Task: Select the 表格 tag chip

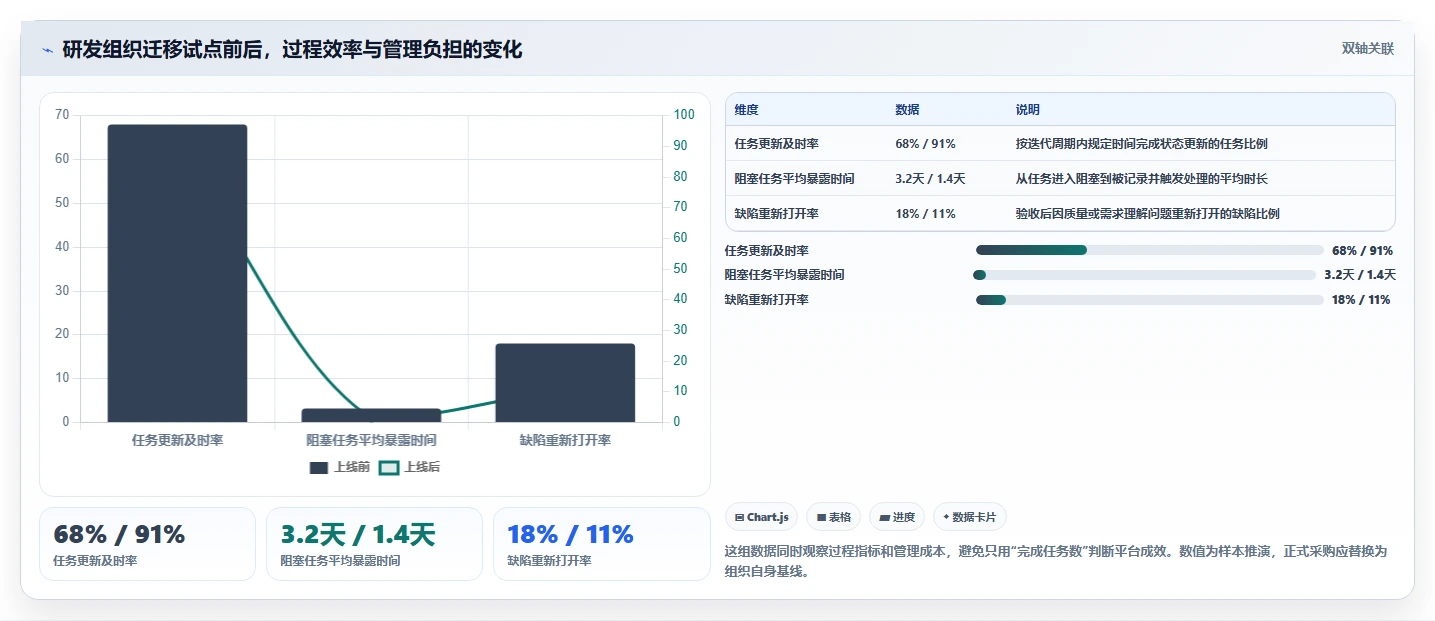Action: [x=833, y=517]
